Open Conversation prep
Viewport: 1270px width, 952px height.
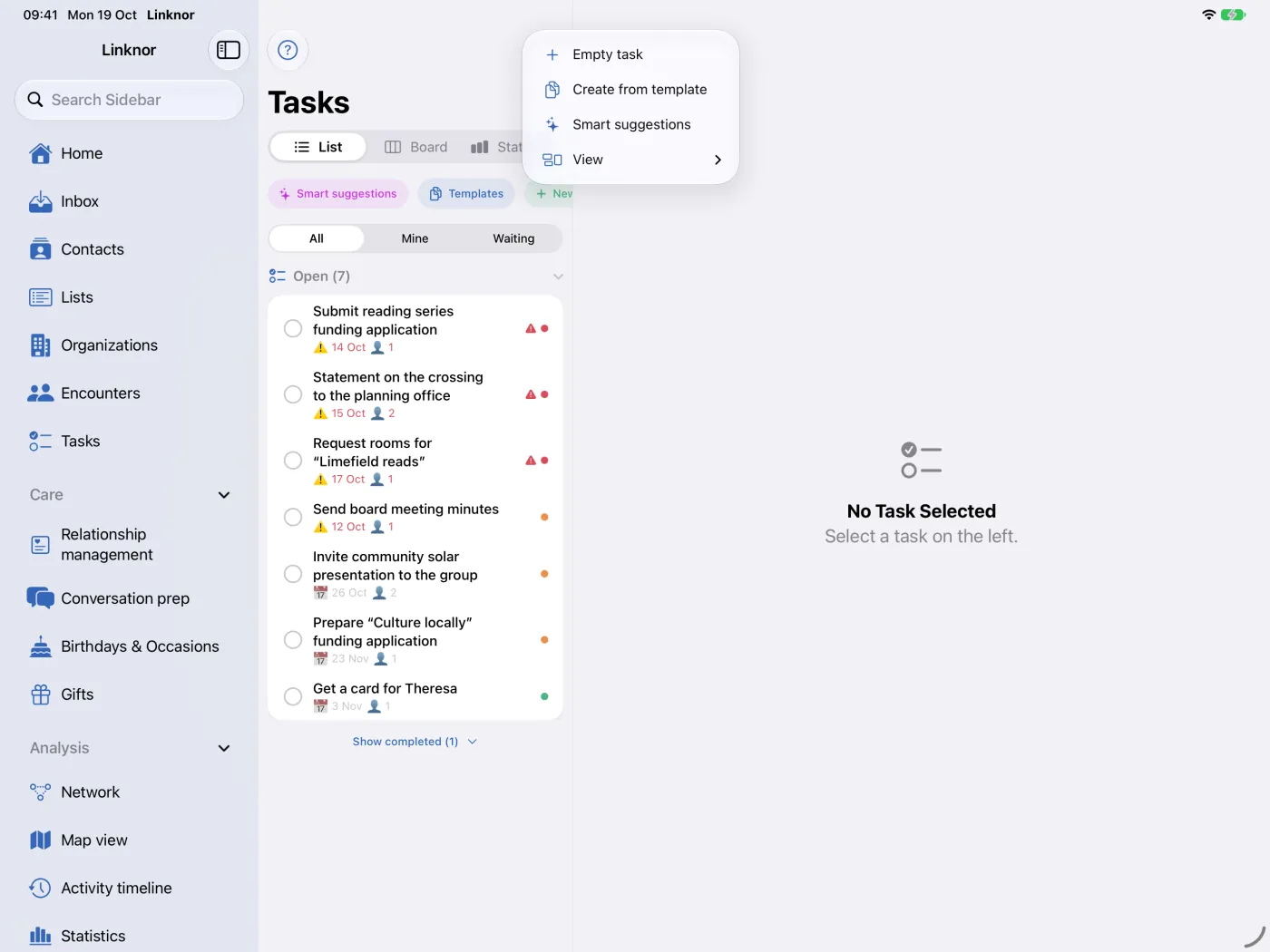(129, 598)
